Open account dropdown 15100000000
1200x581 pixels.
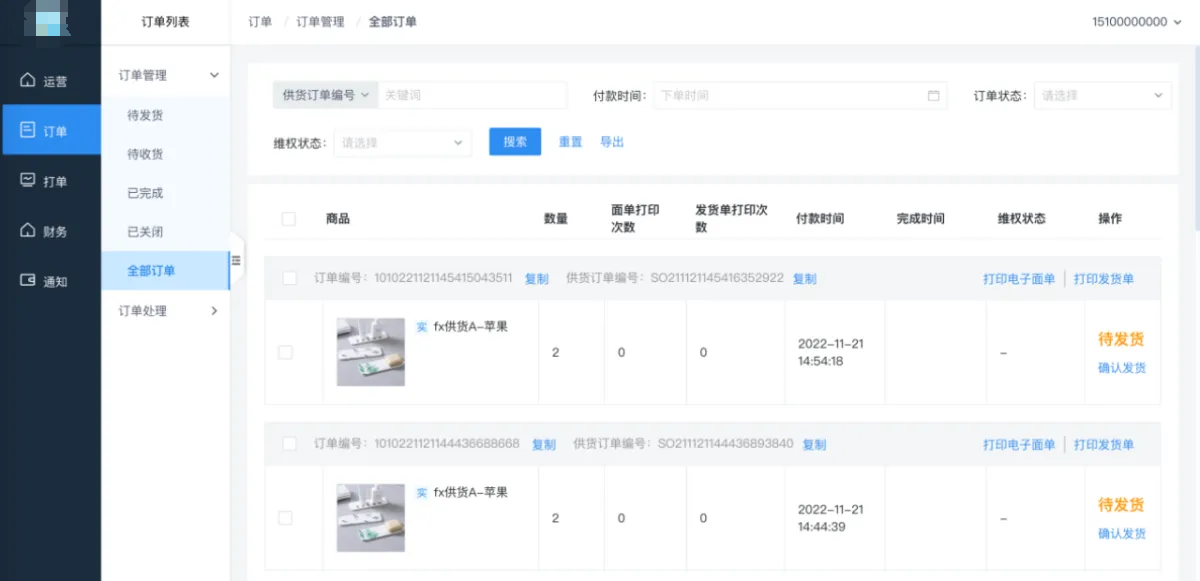click(x=1136, y=22)
